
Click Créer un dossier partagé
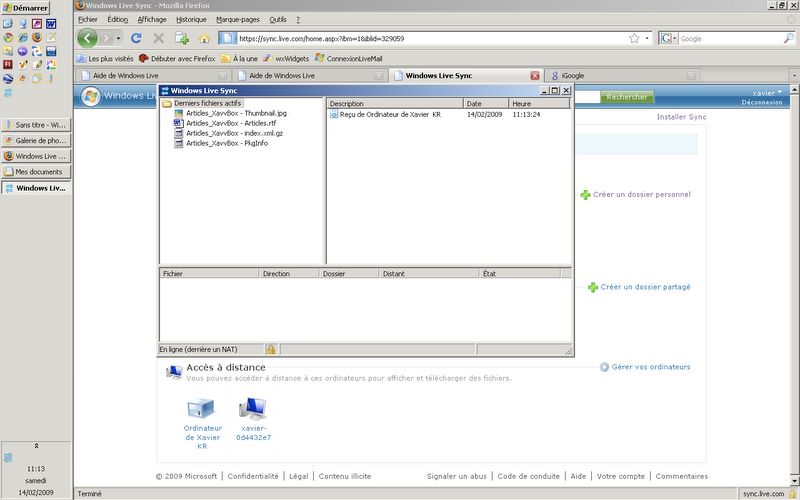(639, 287)
